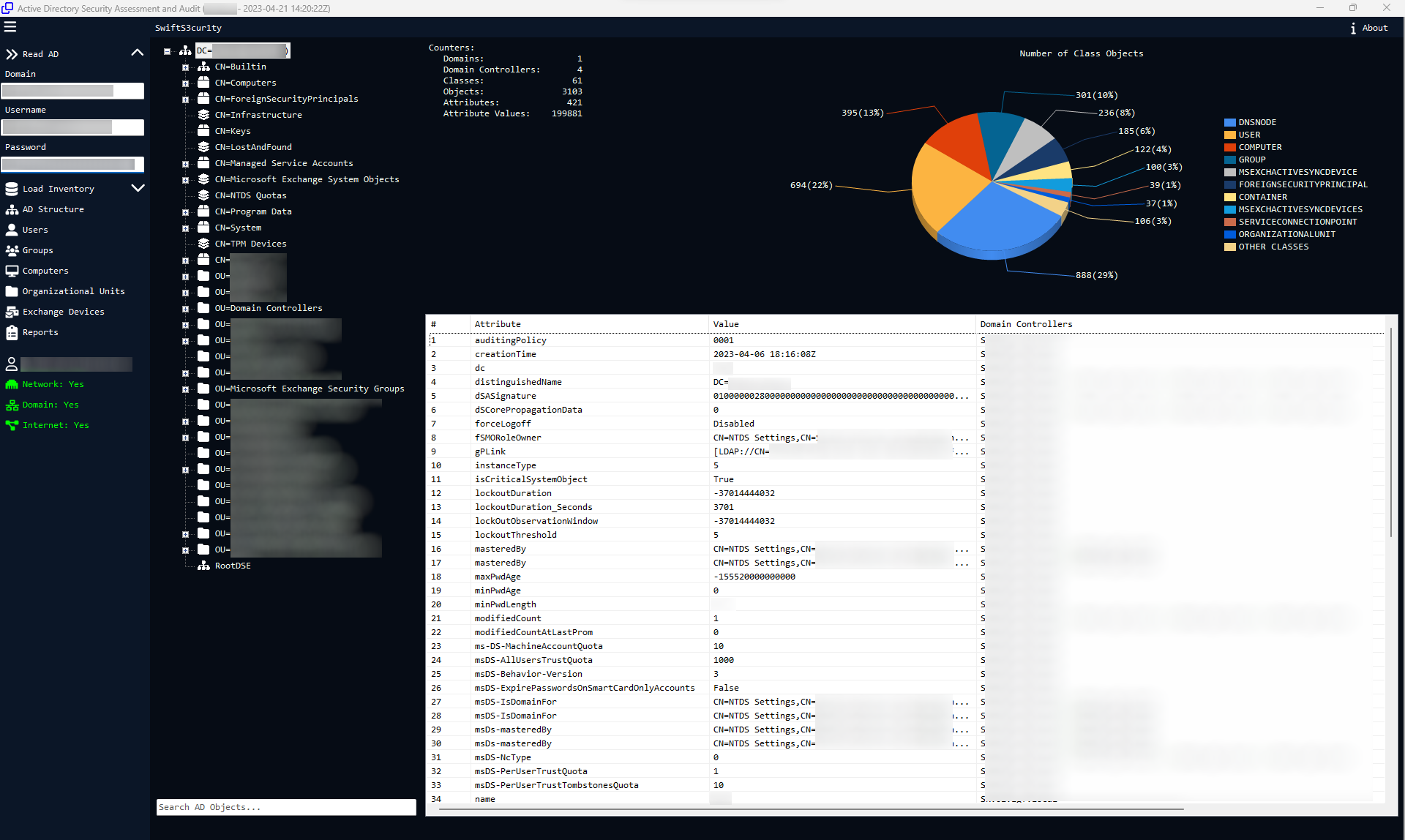
Task: Click the Reports clipboard icon
Action: click(12, 332)
